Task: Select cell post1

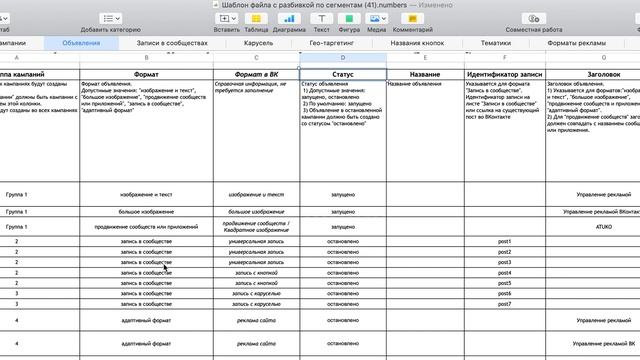Action: (x=504, y=241)
